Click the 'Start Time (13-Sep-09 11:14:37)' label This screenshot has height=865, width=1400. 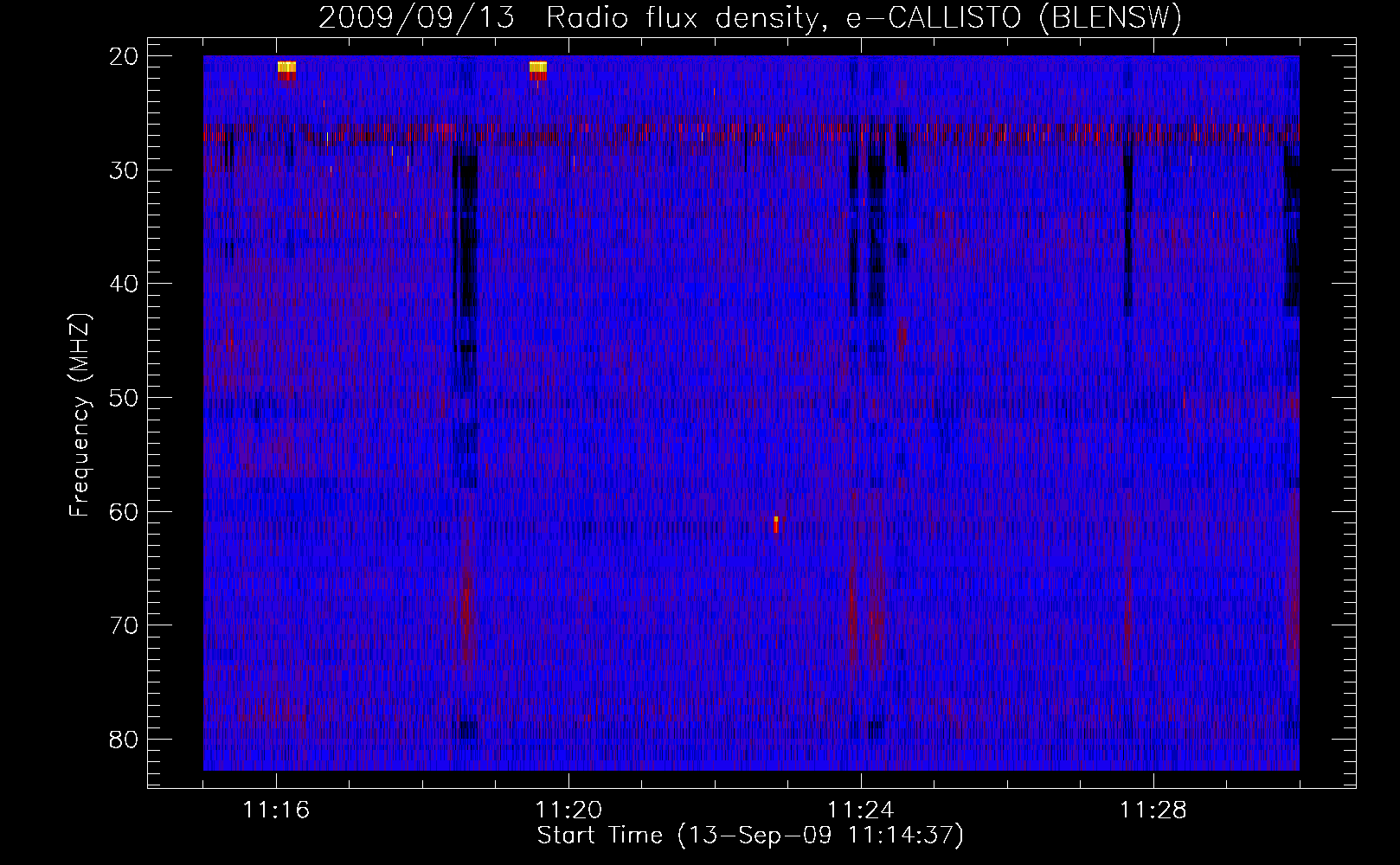750,836
